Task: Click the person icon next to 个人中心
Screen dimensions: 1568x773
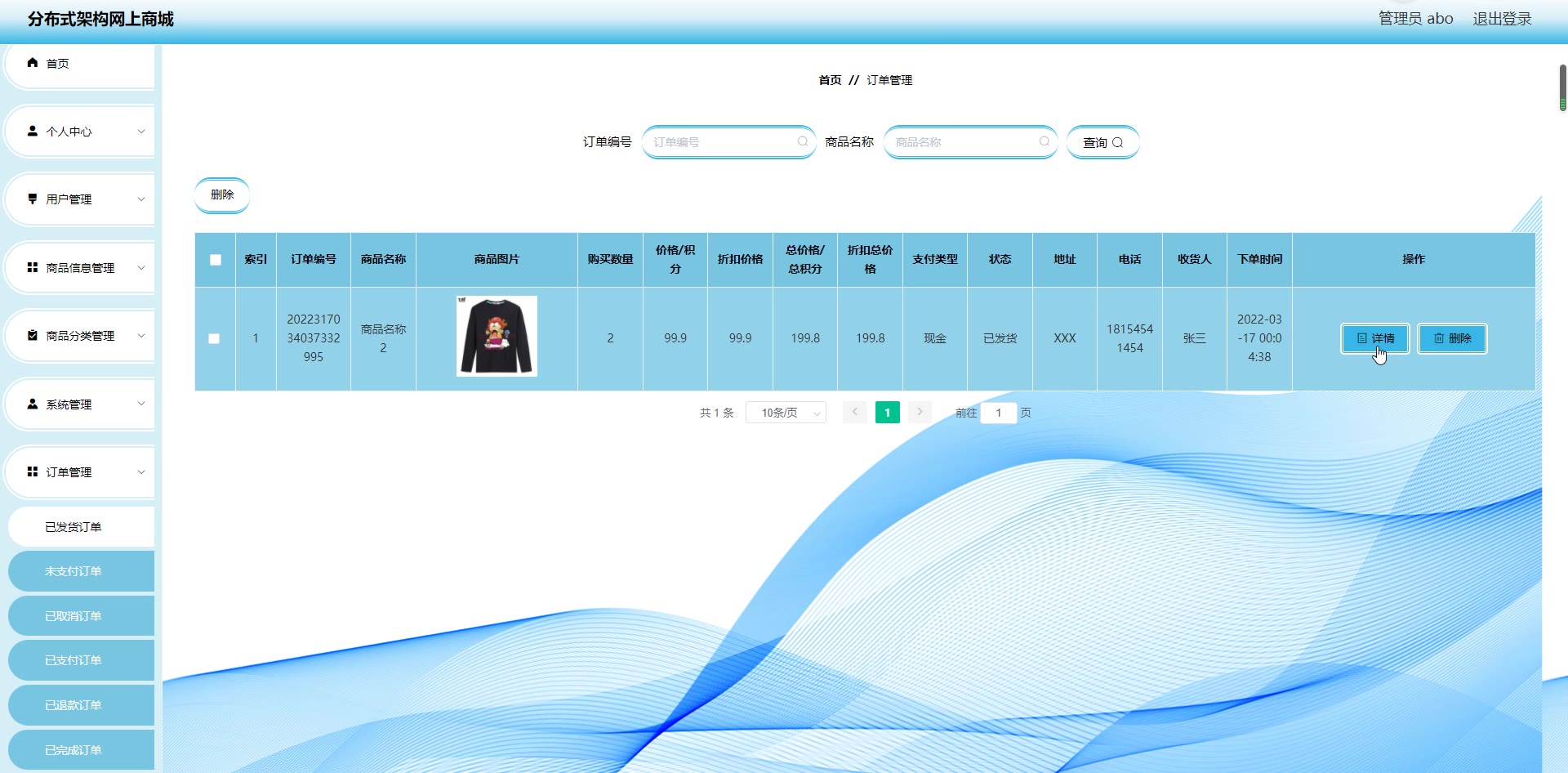Action: click(33, 131)
